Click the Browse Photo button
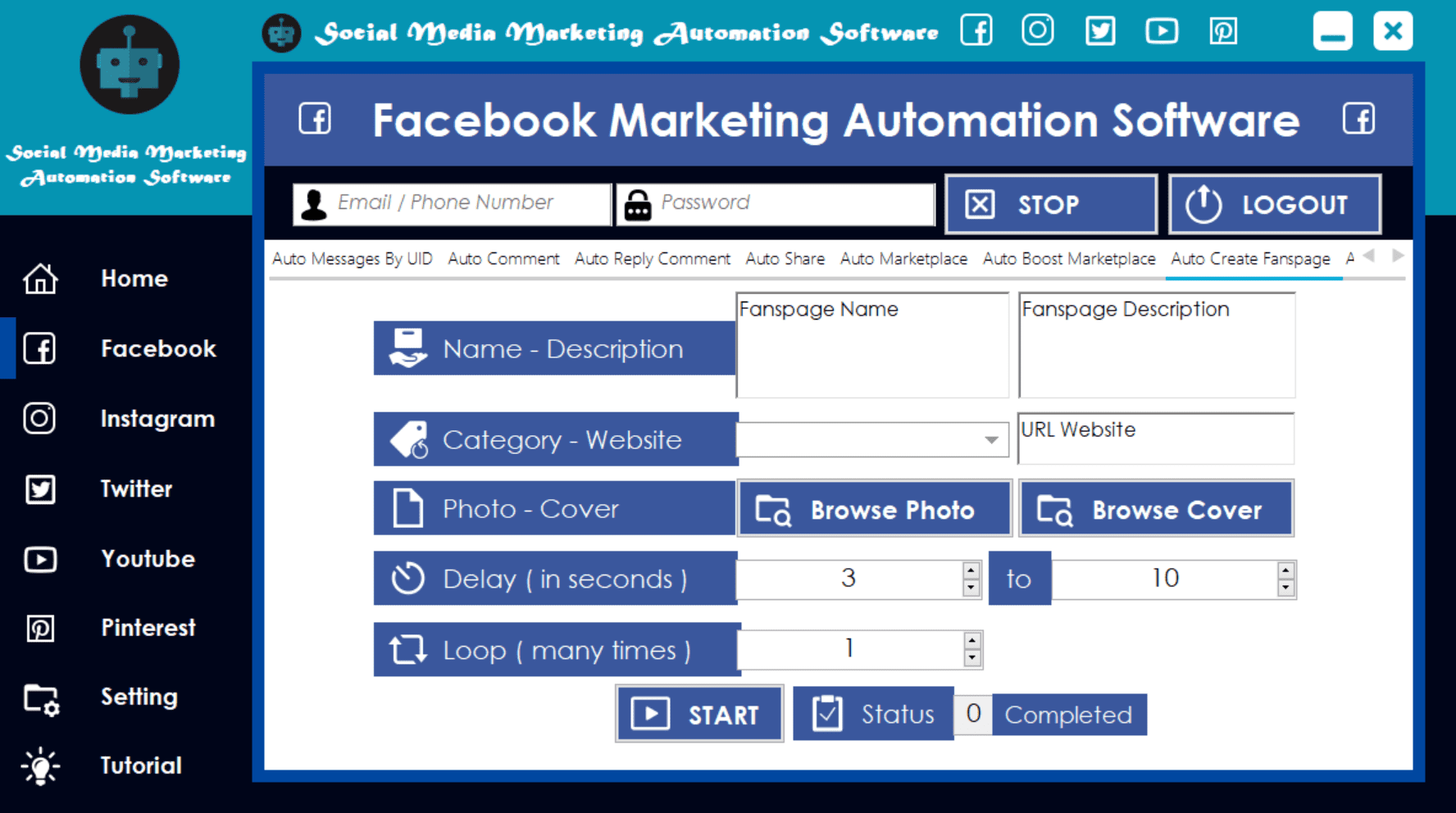 pos(874,509)
